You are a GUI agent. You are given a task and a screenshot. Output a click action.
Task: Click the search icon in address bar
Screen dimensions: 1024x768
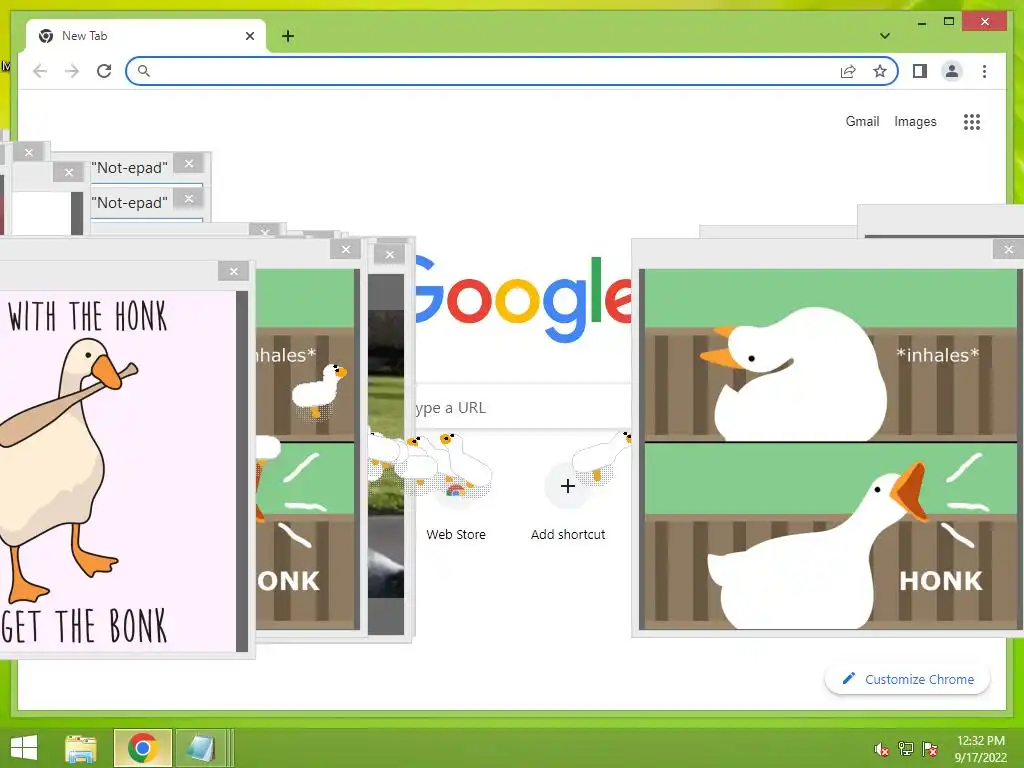(144, 71)
